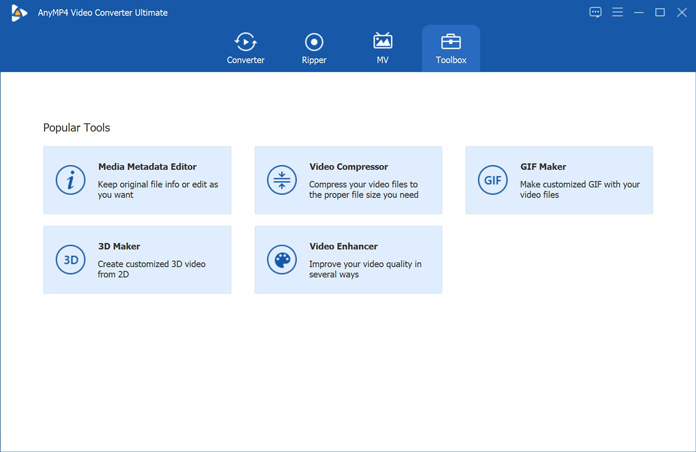Click the Video Compressor circular icon
Image resolution: width=696 pixels, height=452 pixels.
pos(282,180)
